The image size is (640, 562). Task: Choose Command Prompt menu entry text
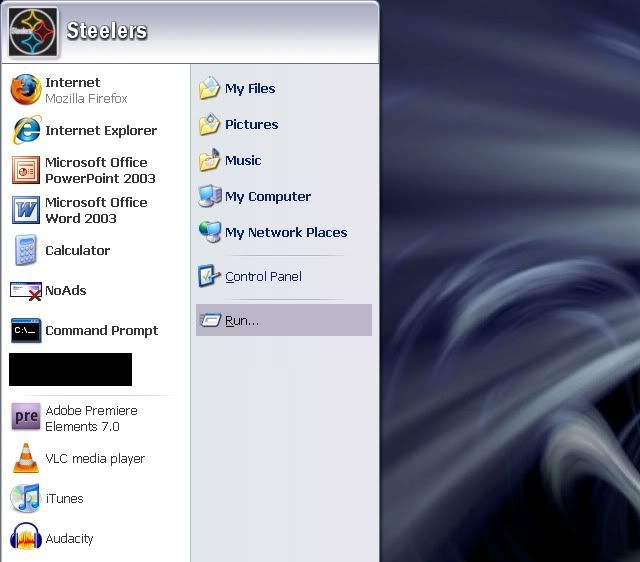(101, 331)
